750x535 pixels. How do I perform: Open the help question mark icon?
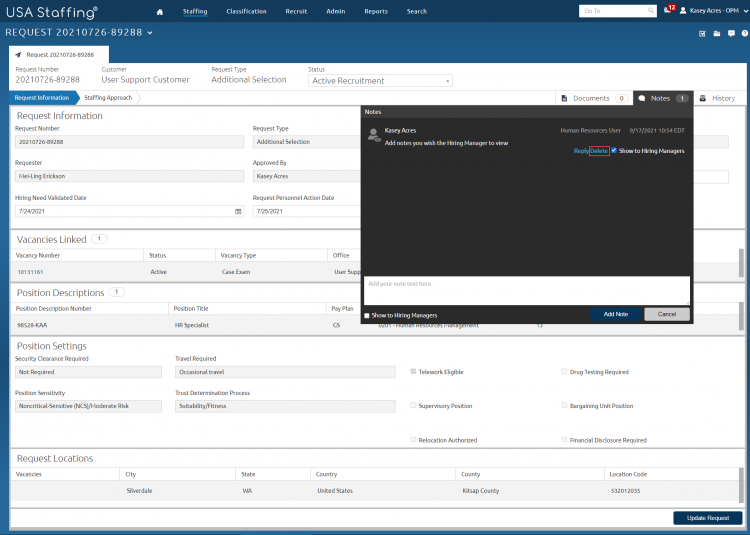[745, 33]
